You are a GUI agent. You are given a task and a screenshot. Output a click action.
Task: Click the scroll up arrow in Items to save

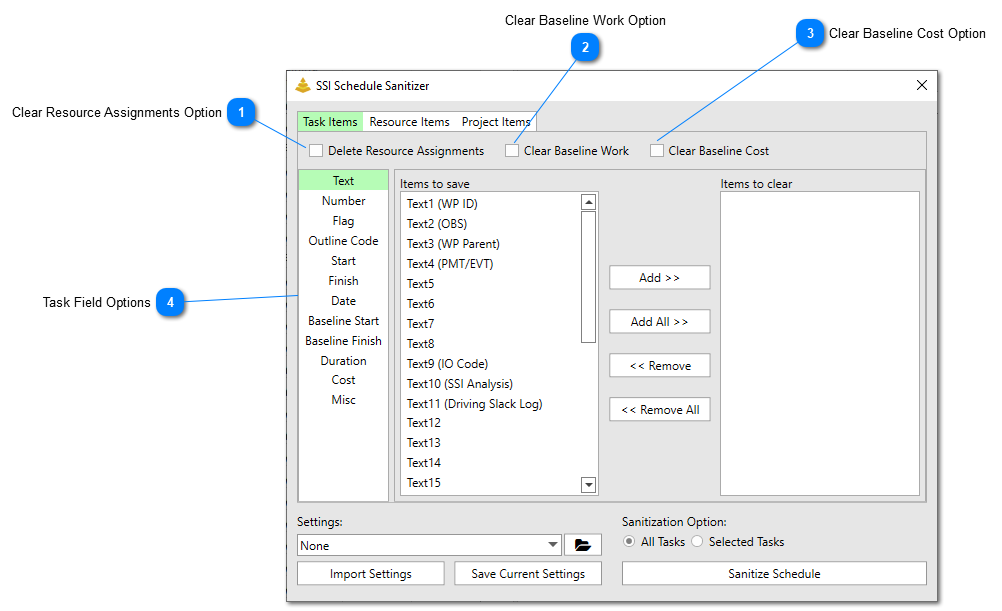tap(589, 202)
